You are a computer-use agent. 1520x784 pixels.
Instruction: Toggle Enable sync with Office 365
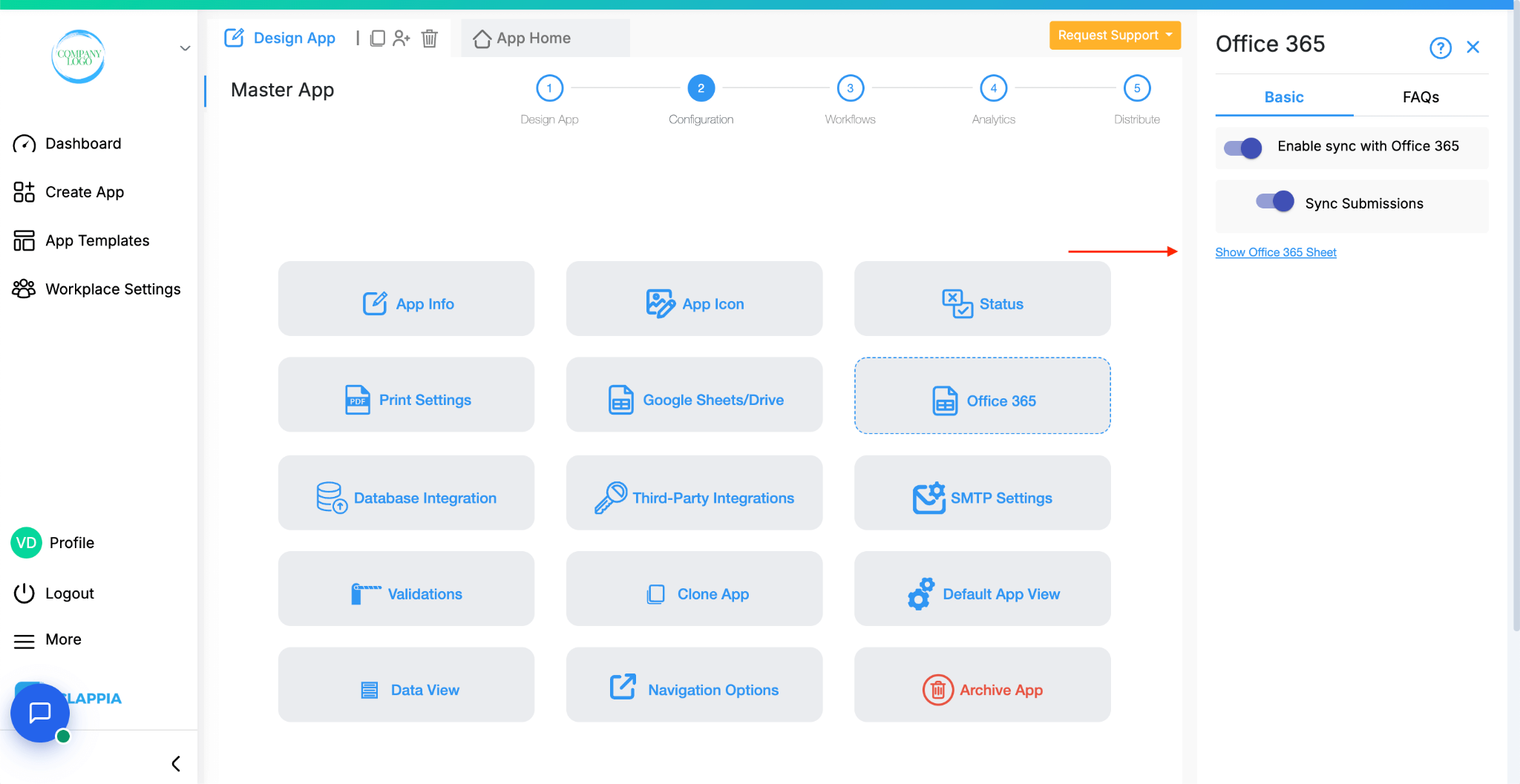[1243, 148]
